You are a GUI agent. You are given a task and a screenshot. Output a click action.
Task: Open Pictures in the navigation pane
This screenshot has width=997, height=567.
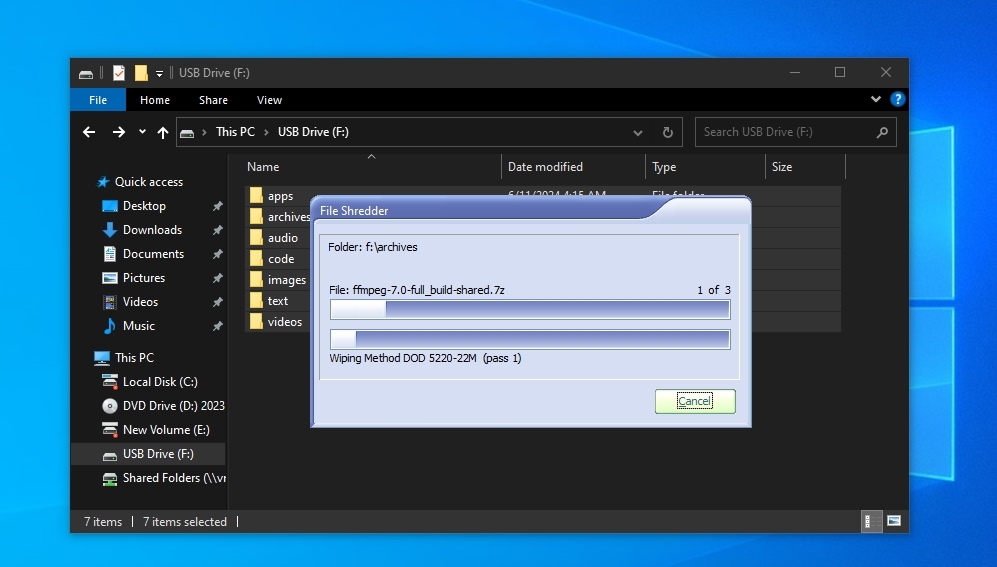(144, 278)
